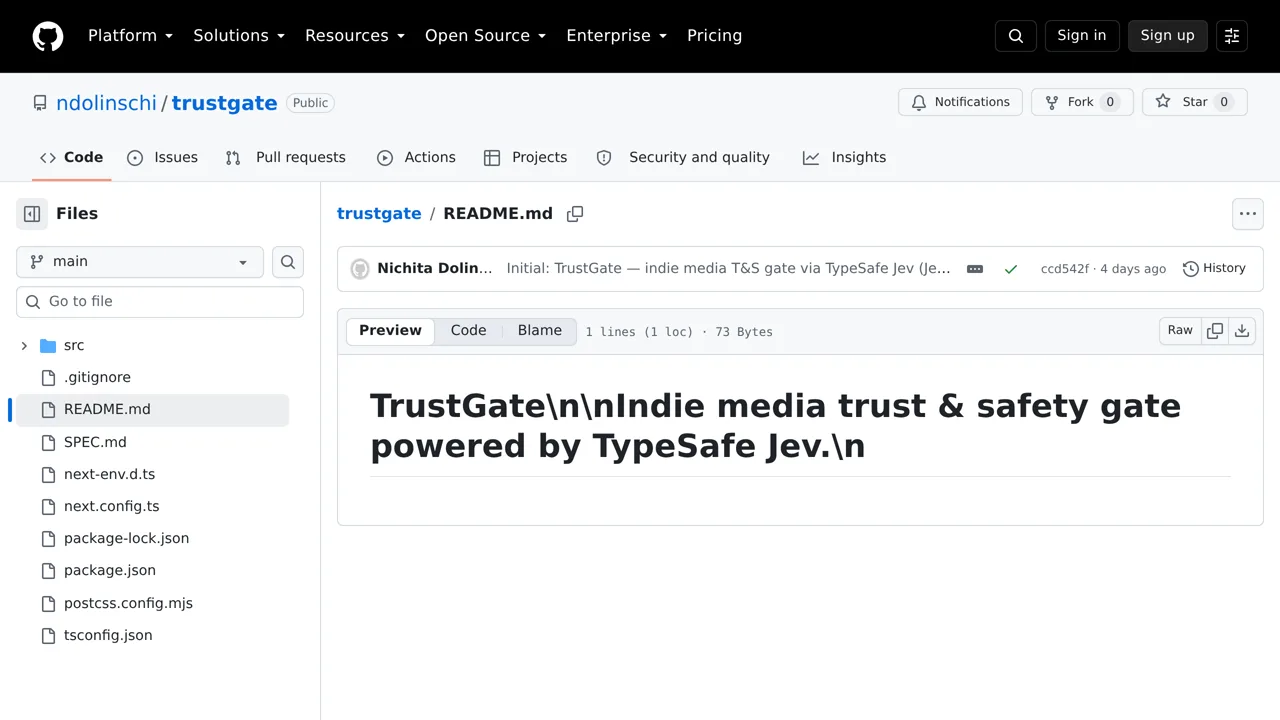1280x720 pixels.
Task: Switch file view to Blame
Action: [x=540, y=331]
